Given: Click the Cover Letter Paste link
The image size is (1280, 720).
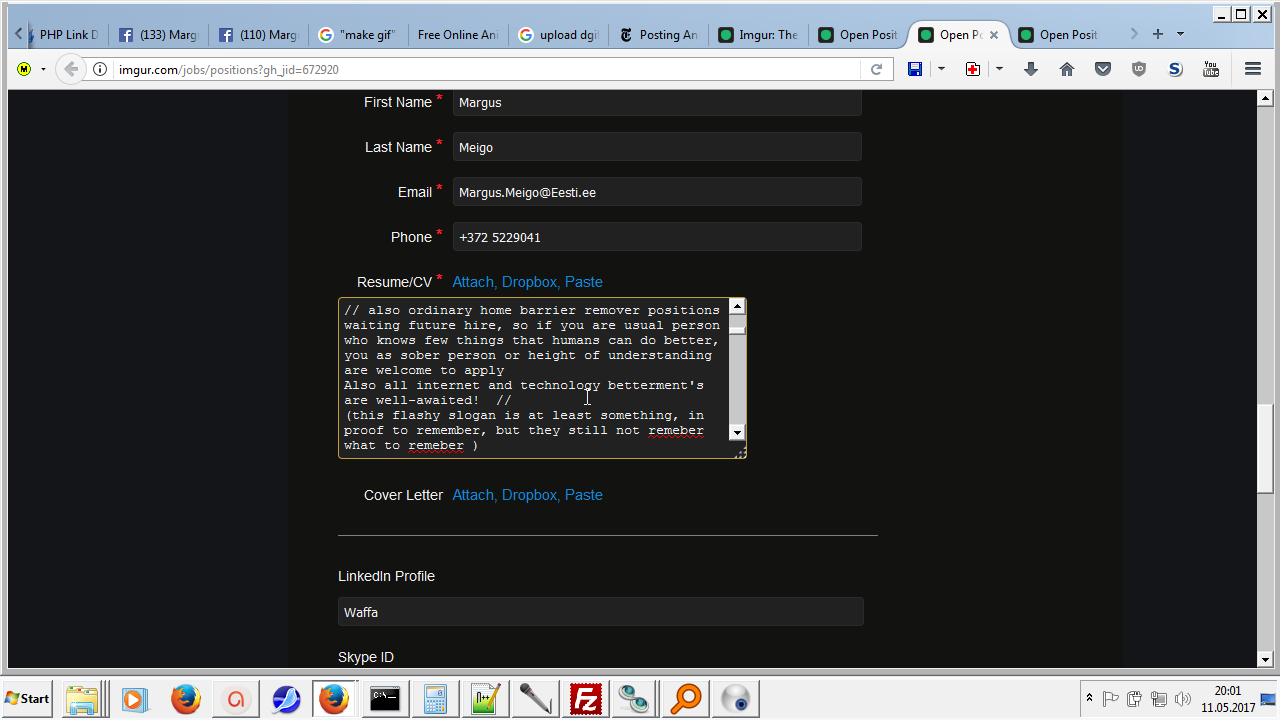Looking at the screenshot, I should (584, 495).
